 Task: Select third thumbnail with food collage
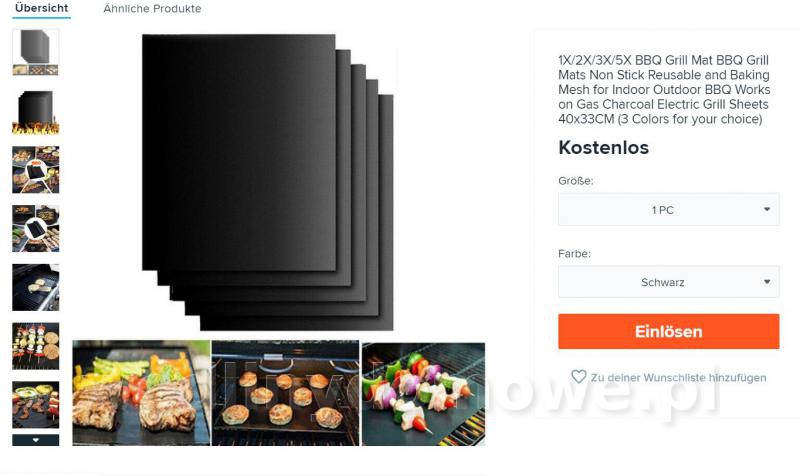pyautogui.click(x=36, y=170)
